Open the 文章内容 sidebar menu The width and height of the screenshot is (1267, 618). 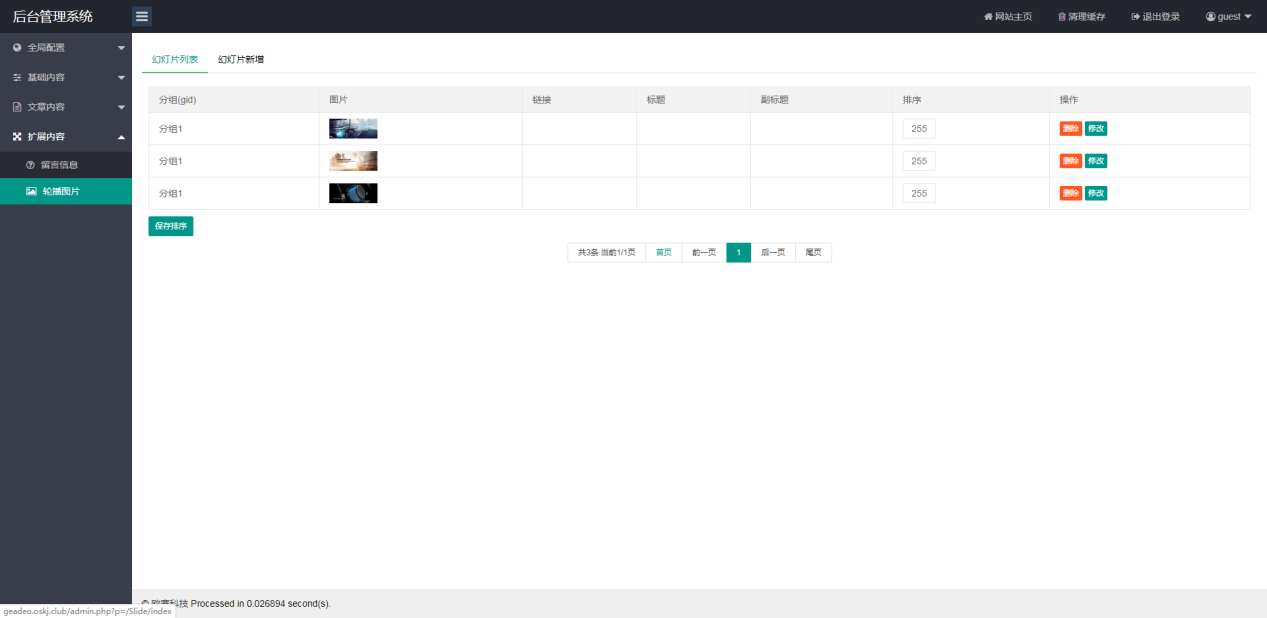(66, 107)
